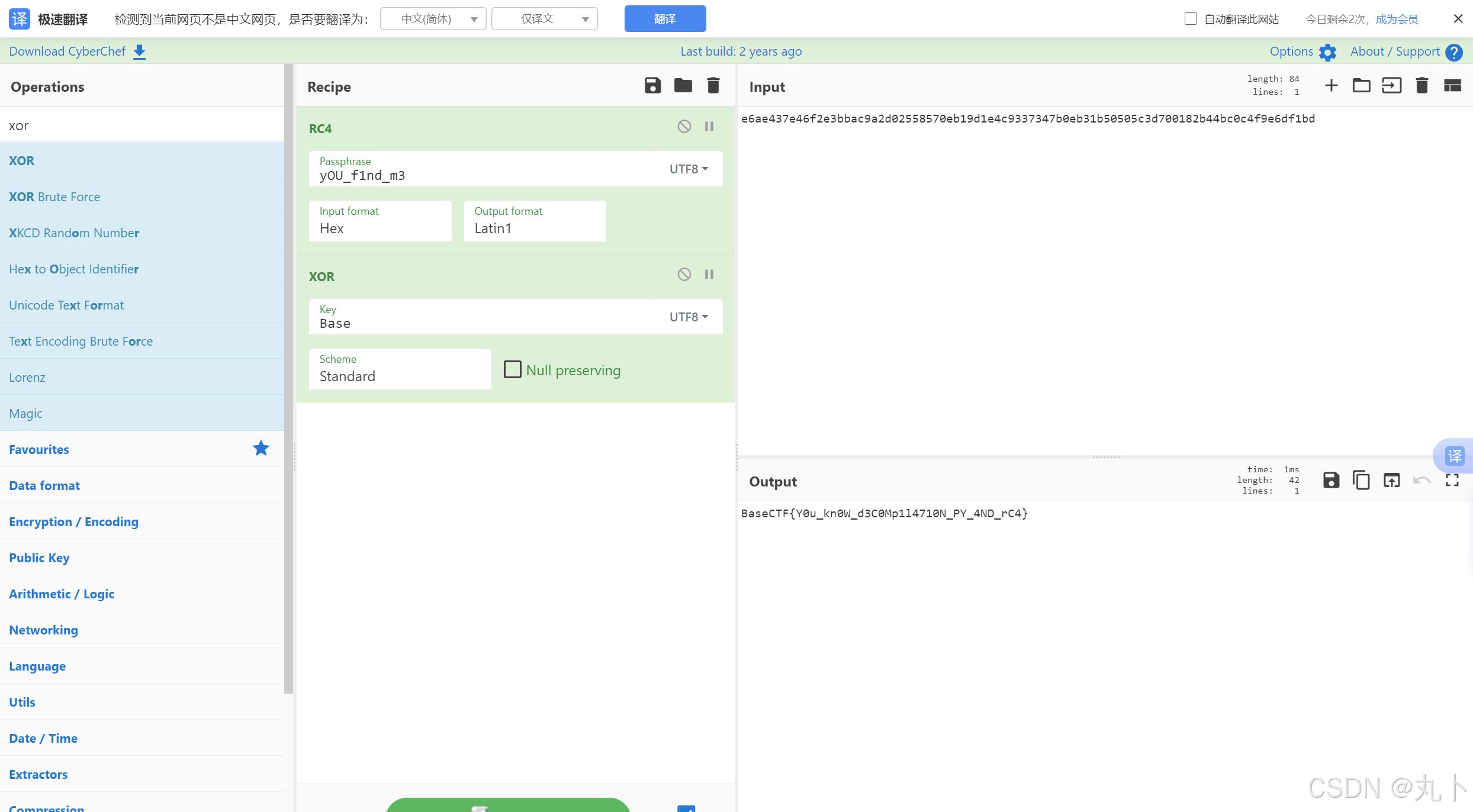Click the blue 翻译 translate button

(x=665, y=19)
